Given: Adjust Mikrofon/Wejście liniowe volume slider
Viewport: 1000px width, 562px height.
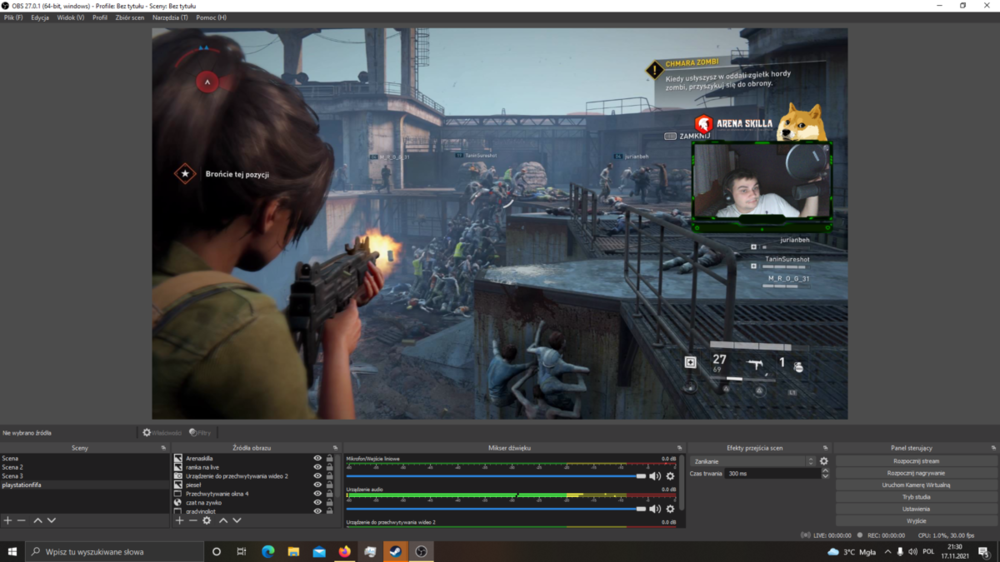Looking at the screenshot, I should [496, 476].
